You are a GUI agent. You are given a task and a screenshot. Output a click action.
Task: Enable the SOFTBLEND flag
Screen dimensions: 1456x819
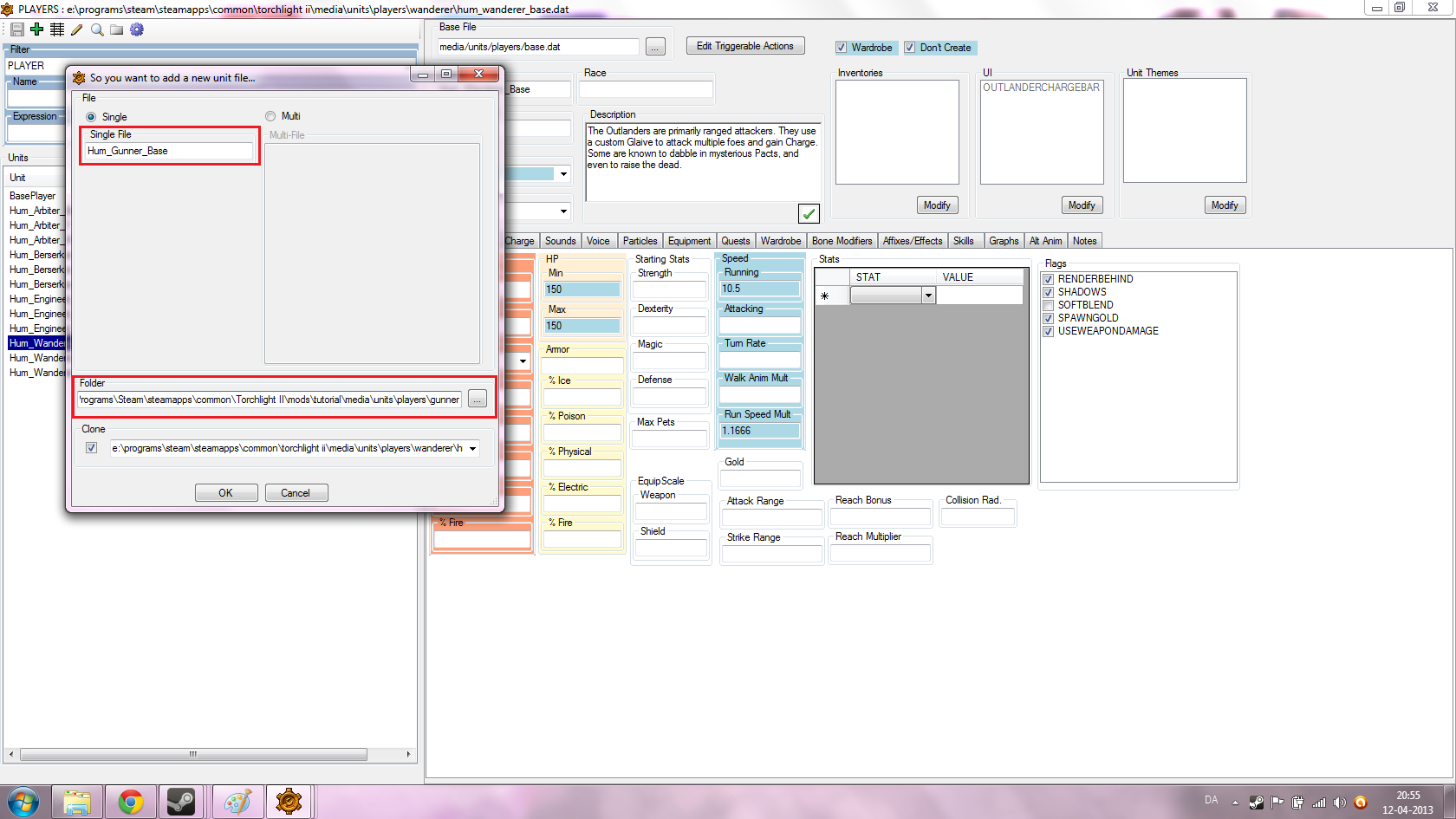1049,305
